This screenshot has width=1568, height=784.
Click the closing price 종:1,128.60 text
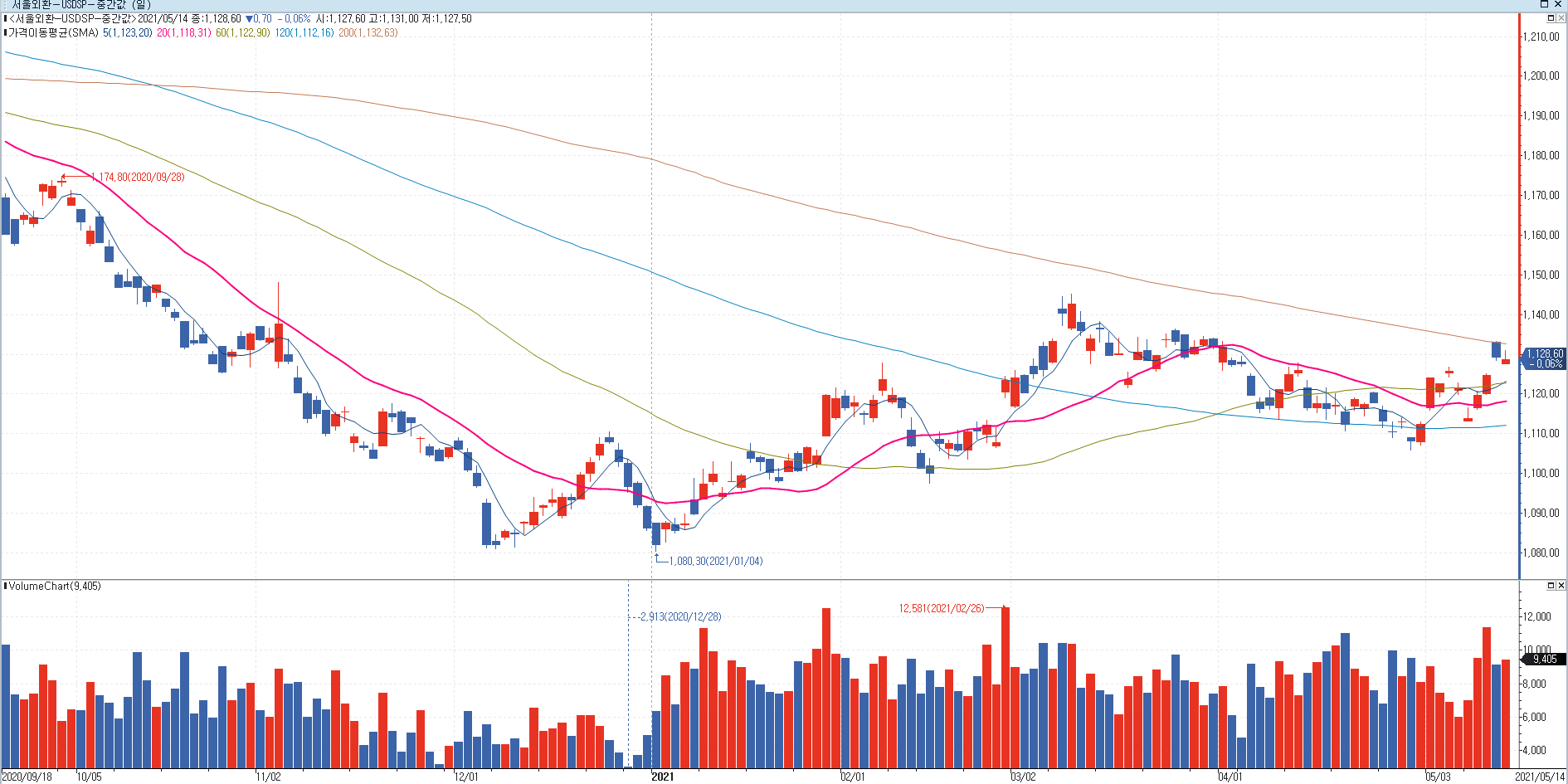pos(217,18)
